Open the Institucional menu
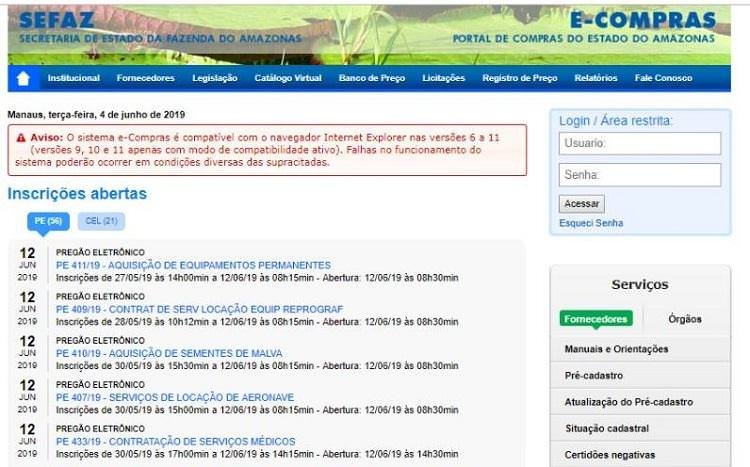The height and width of the screenshot is (467, 750). [73, 78]
